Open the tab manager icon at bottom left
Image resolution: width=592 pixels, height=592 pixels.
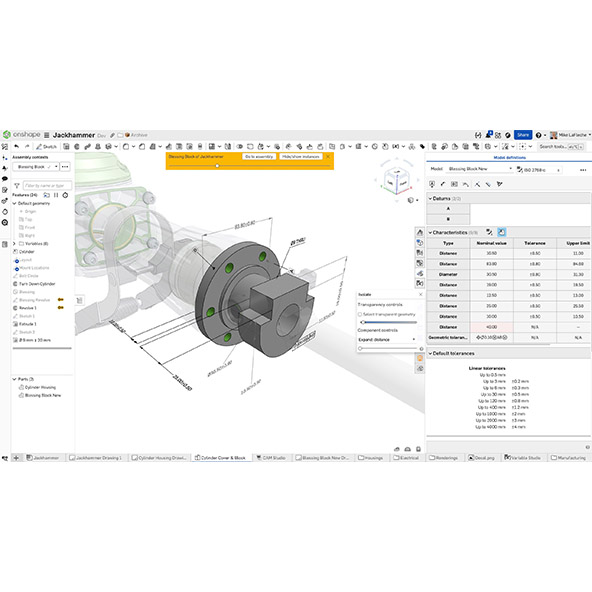(5, 458)
